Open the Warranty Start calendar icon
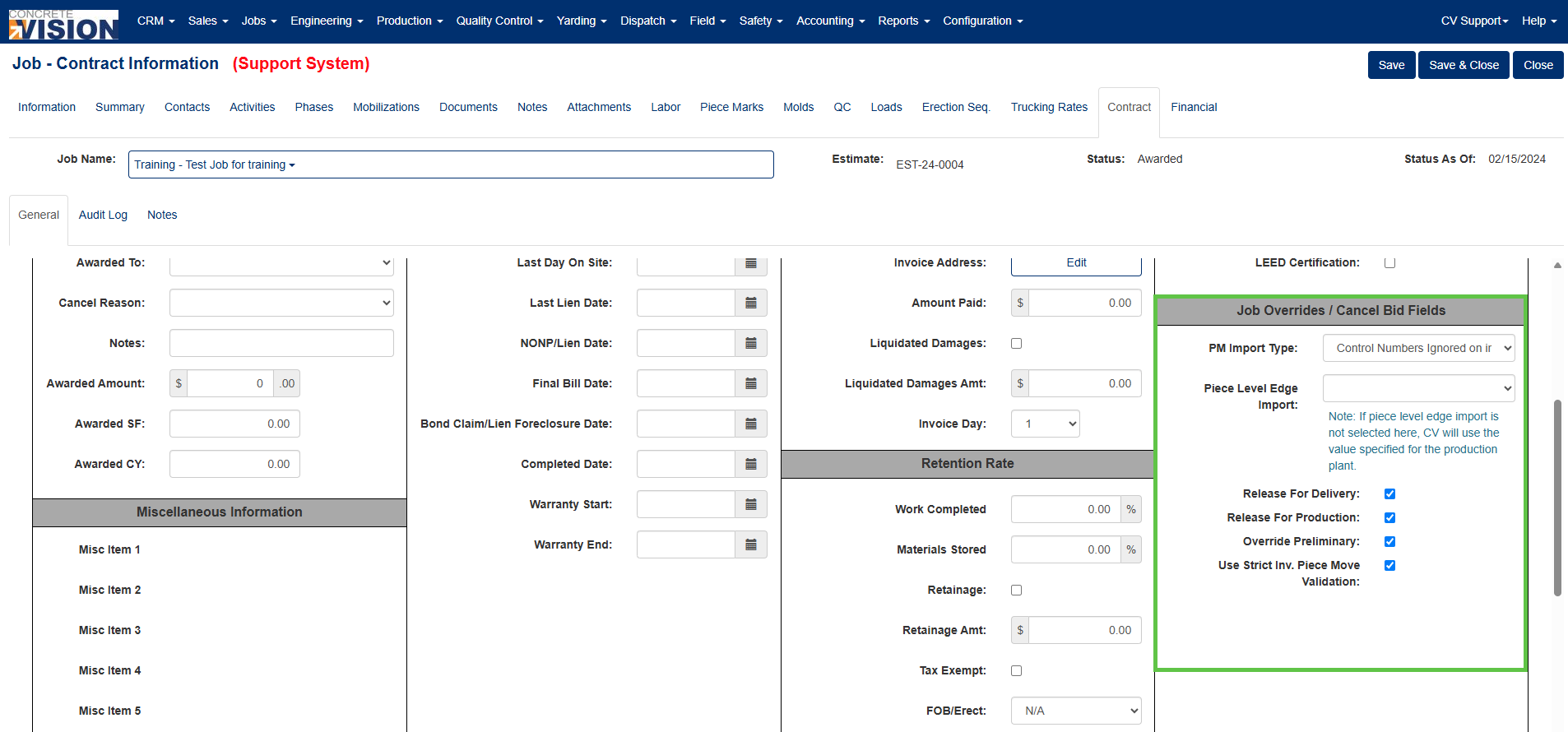 751,504
